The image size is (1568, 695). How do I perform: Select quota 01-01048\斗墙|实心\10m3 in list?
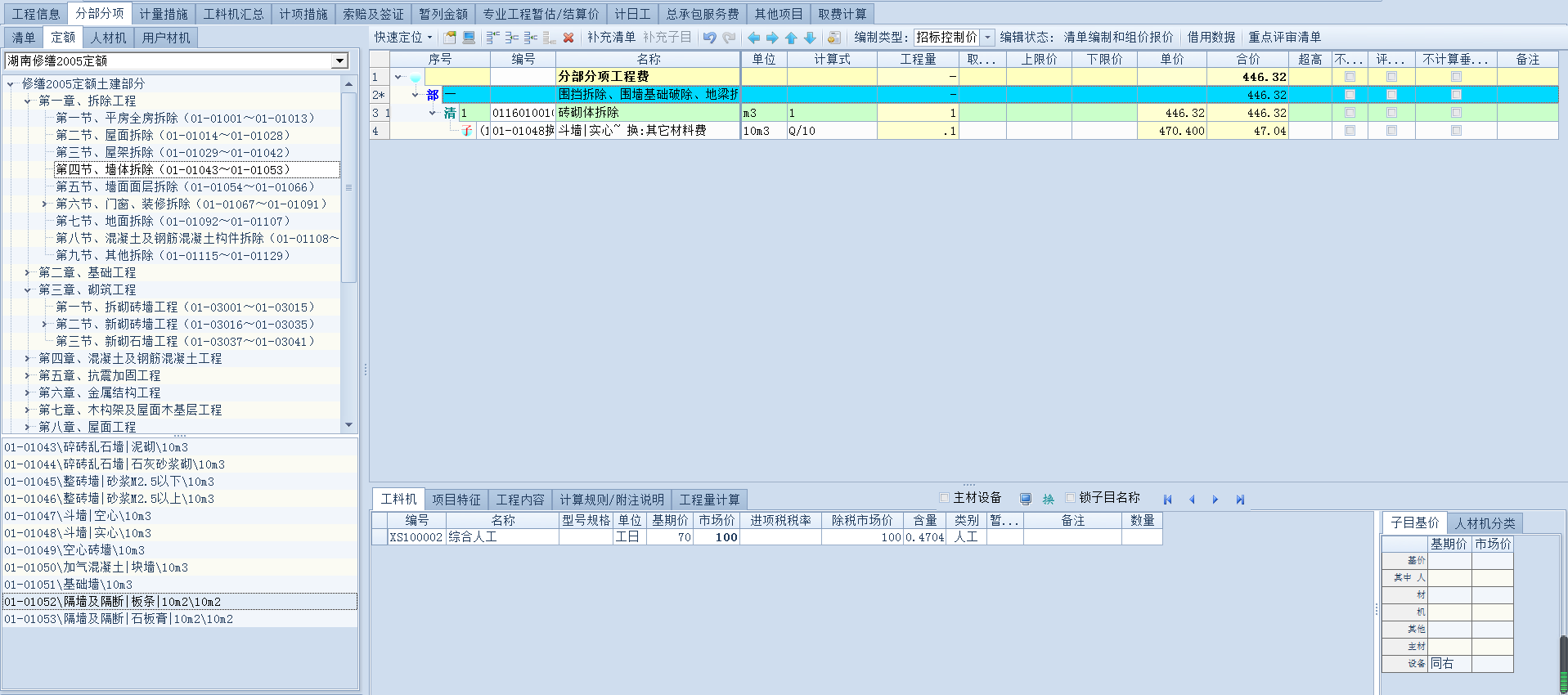pyautogui.click(x=180, y=533)
